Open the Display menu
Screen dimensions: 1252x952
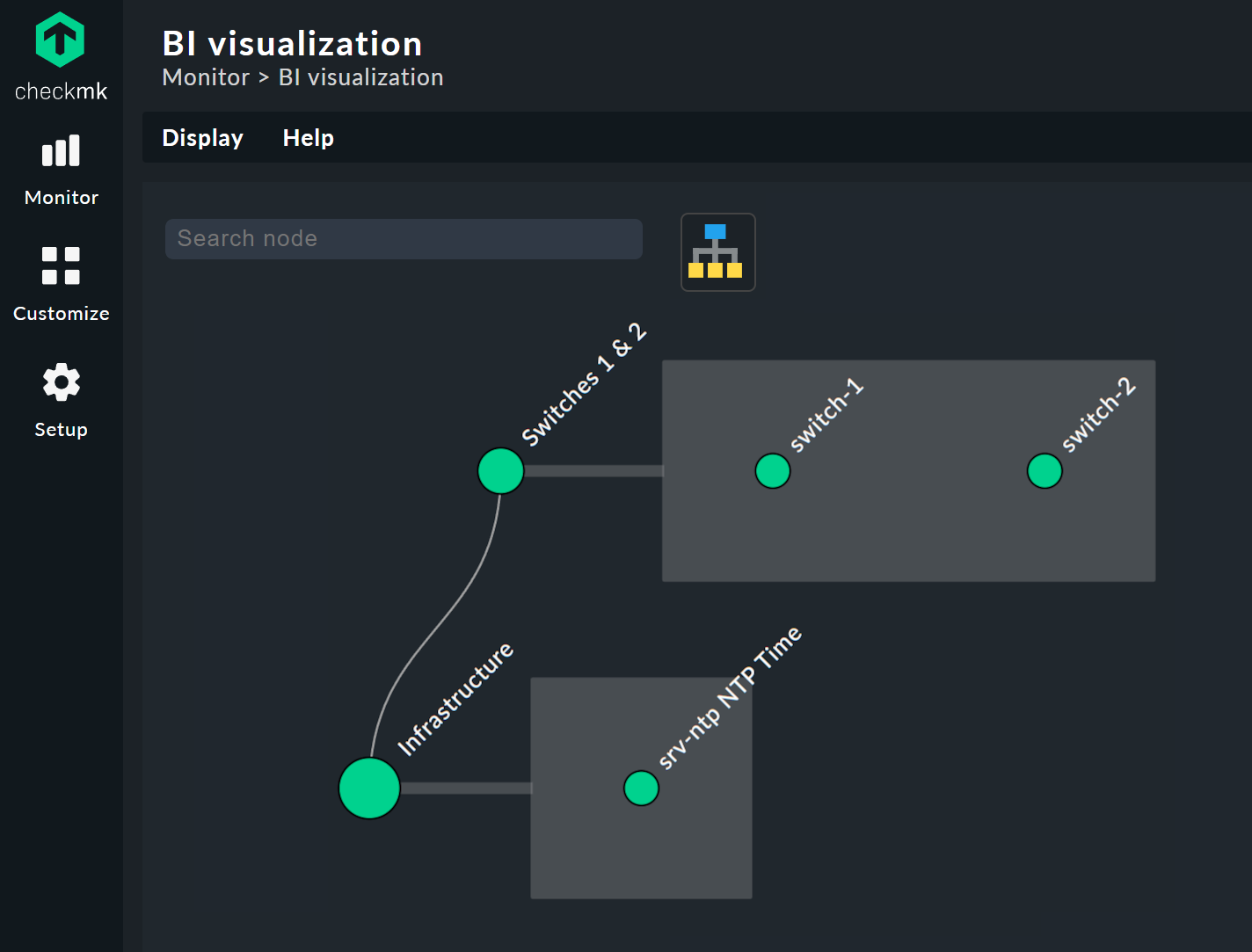[202, 138]
